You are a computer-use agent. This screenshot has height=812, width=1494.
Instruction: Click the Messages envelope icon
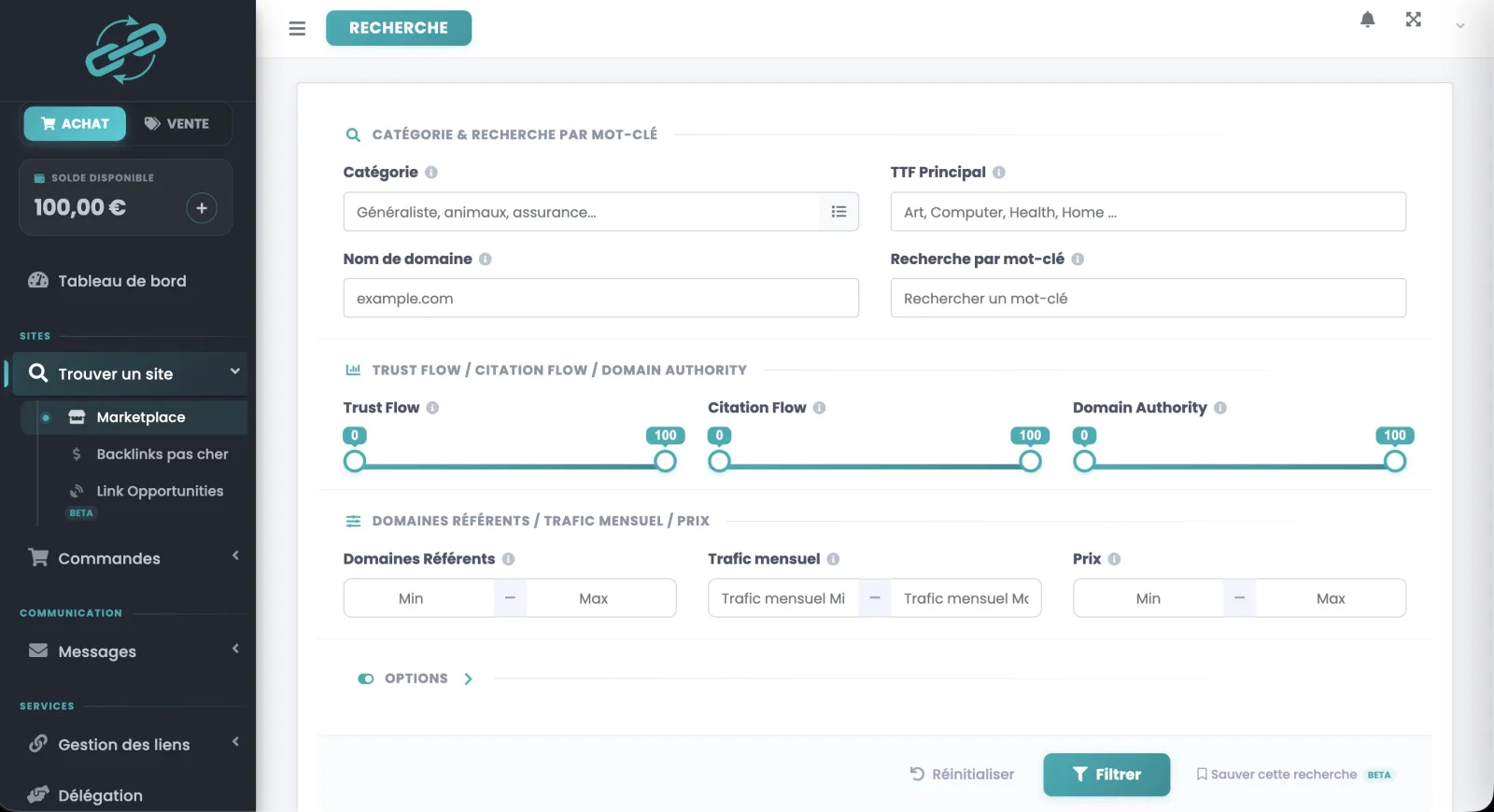[38, 651]
